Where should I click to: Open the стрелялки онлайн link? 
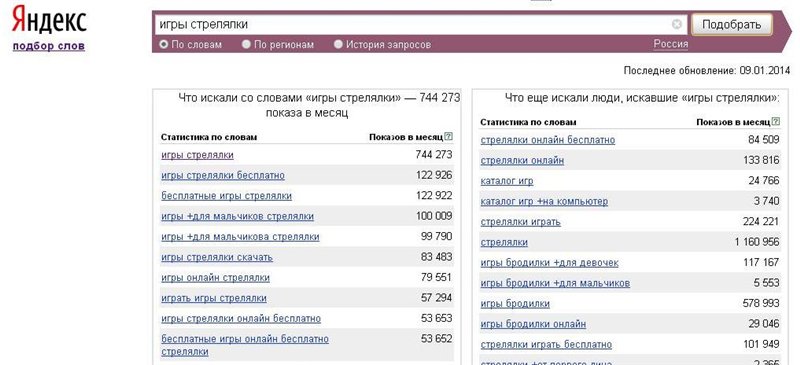tap(522, 160)
